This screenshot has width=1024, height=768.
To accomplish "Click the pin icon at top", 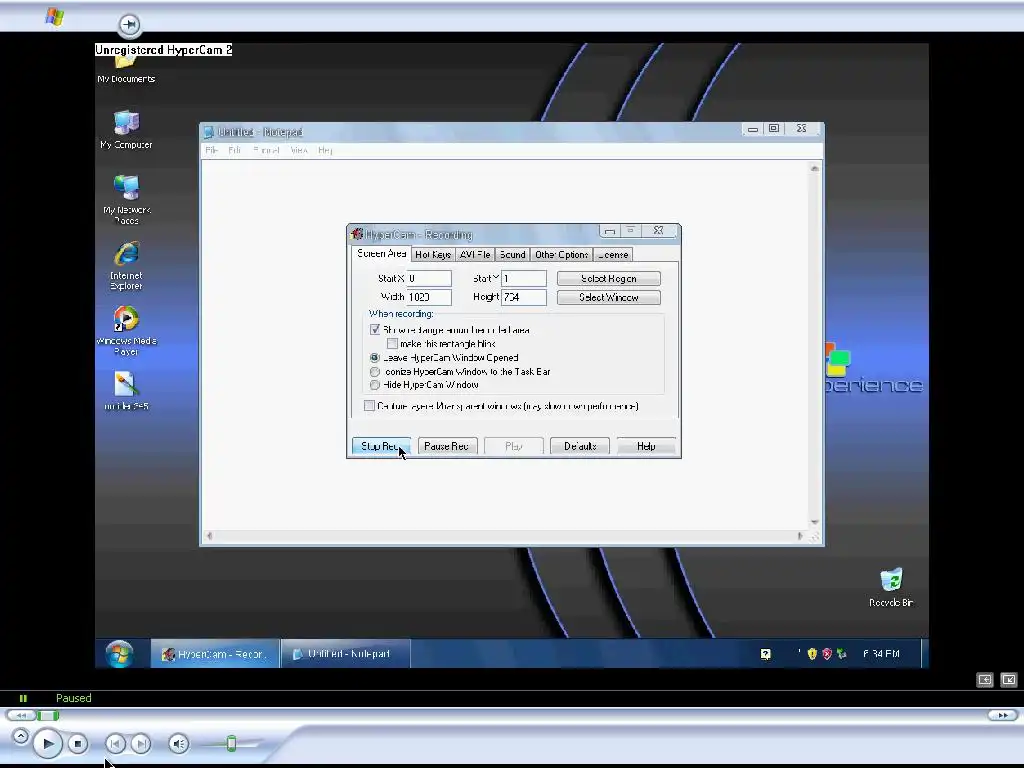I will pyautogui.click(x=129, y=25).
